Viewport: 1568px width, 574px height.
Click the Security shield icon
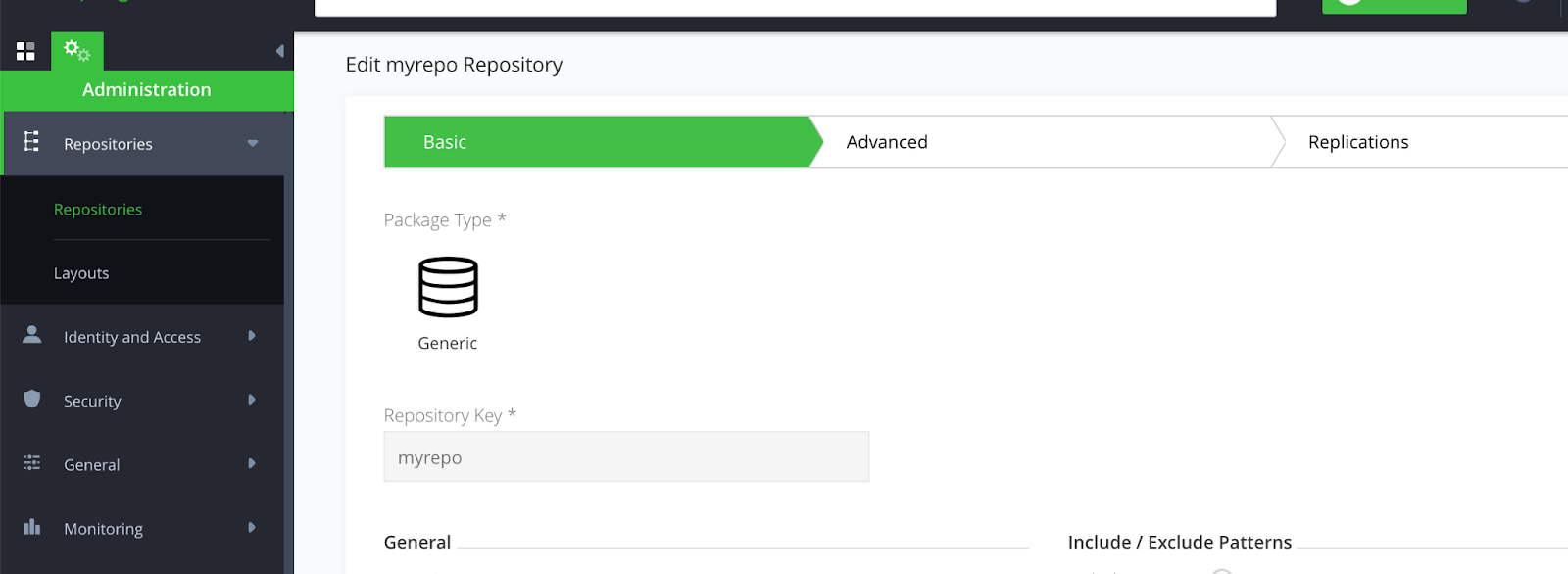[32, 400]
